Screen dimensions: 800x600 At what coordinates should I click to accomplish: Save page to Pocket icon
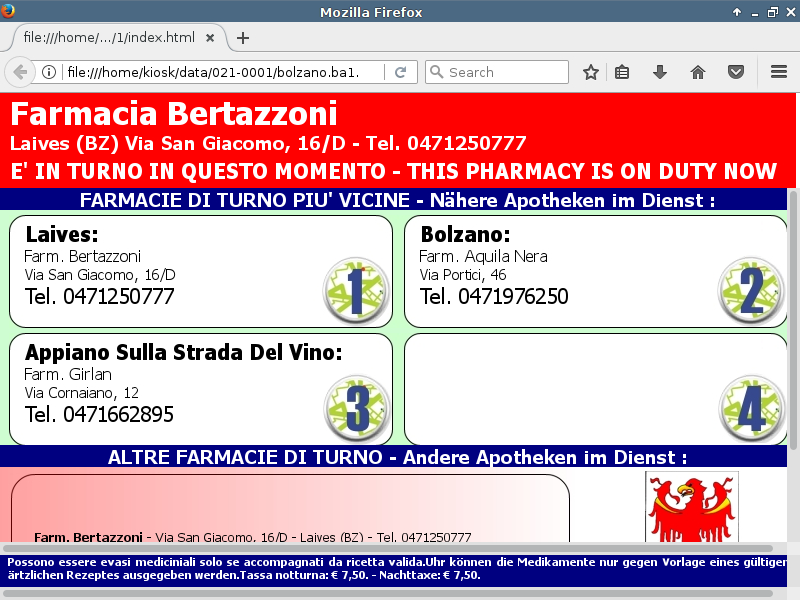736,72
